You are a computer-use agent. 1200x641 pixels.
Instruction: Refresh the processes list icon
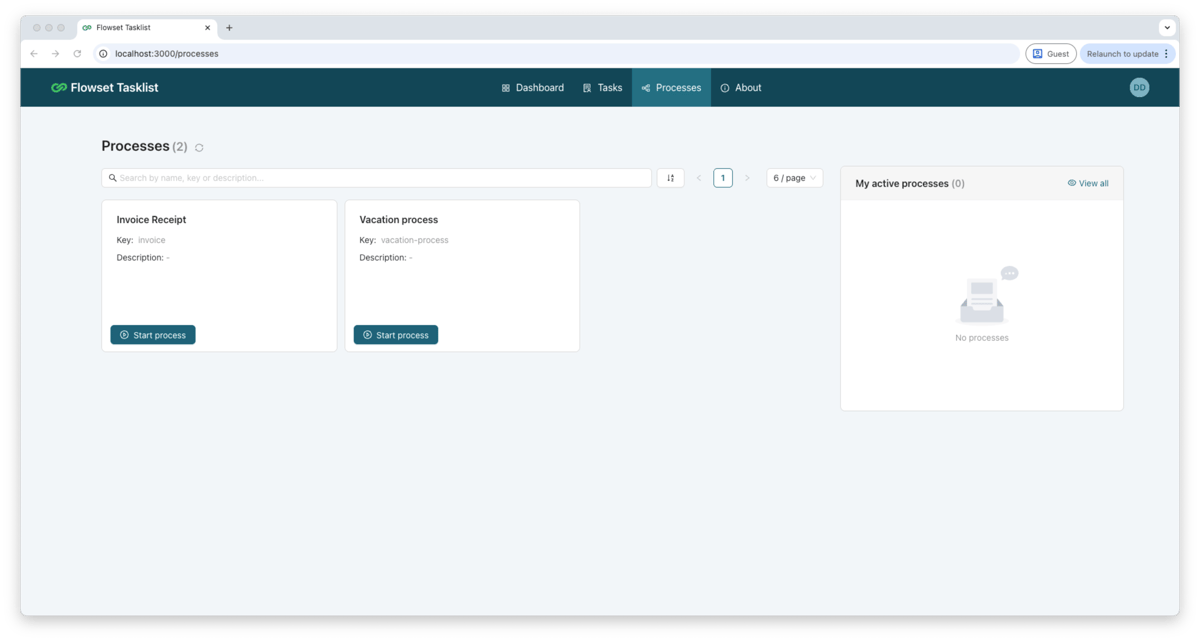(199, 148)
